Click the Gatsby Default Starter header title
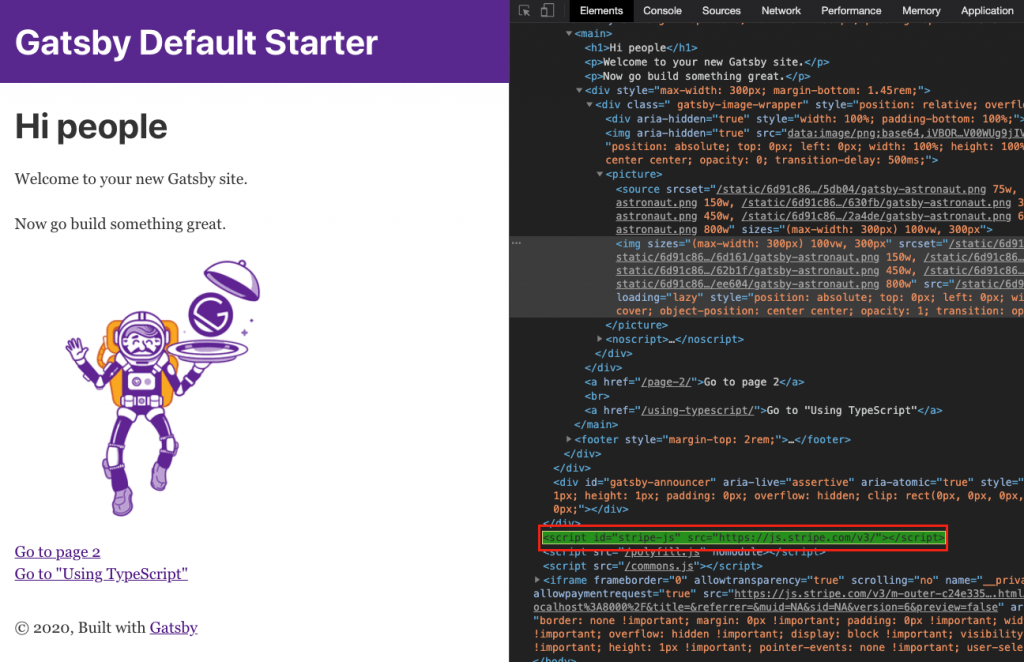 pyautogui.click(x=196, y=43)
